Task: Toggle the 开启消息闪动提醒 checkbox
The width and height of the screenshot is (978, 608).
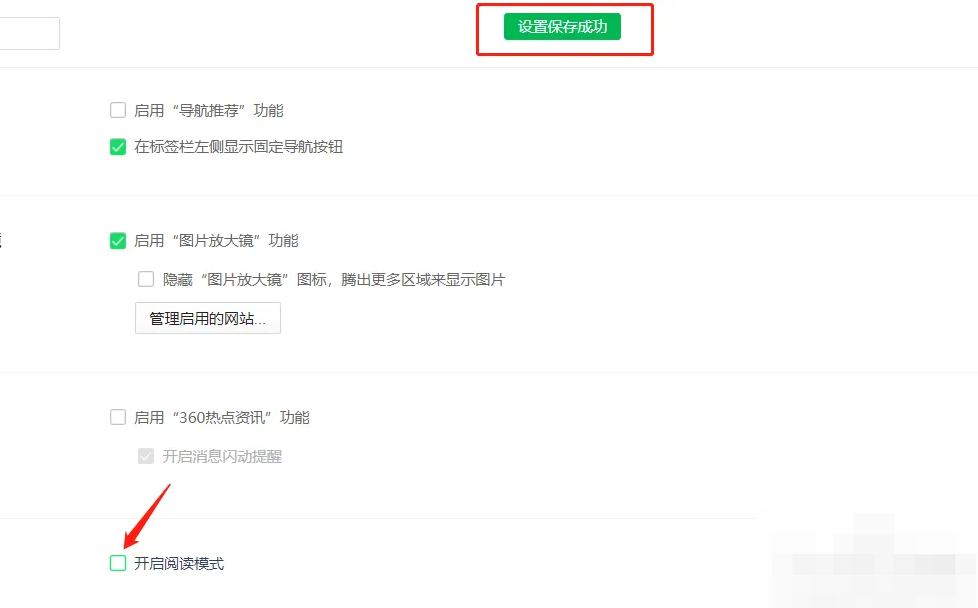Action: pyautogui.click(x=146, y=456)
